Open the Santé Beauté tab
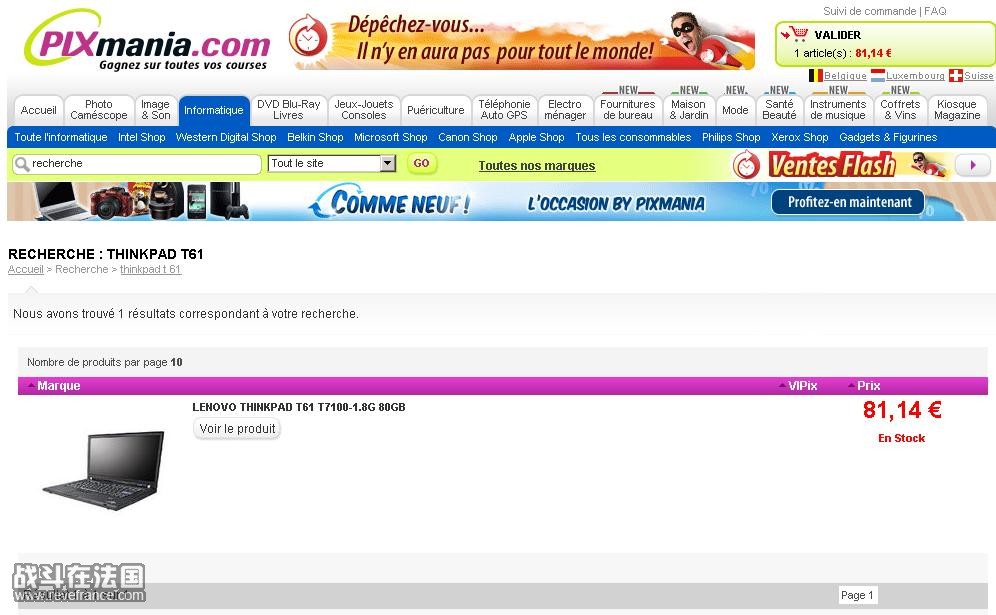Viewport: 996px width, 615px height. click(779, 110)
